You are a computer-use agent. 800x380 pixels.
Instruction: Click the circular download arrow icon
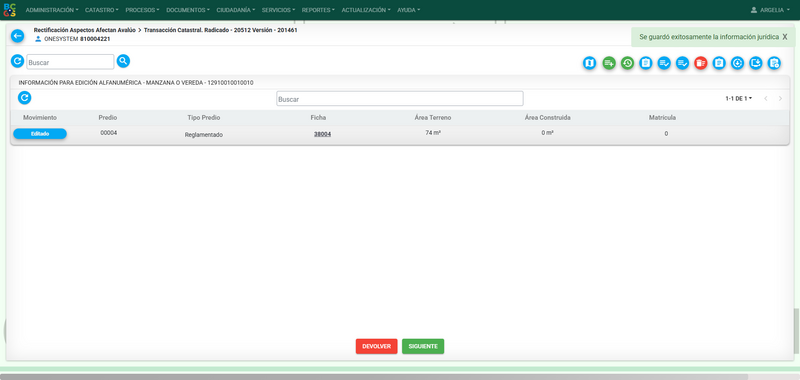[737, 63]
